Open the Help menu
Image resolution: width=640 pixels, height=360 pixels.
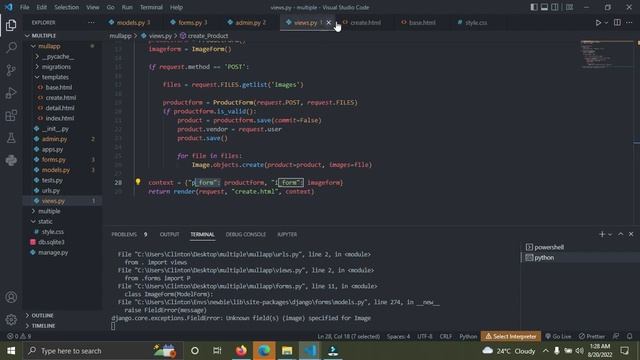tap(176, 7)
